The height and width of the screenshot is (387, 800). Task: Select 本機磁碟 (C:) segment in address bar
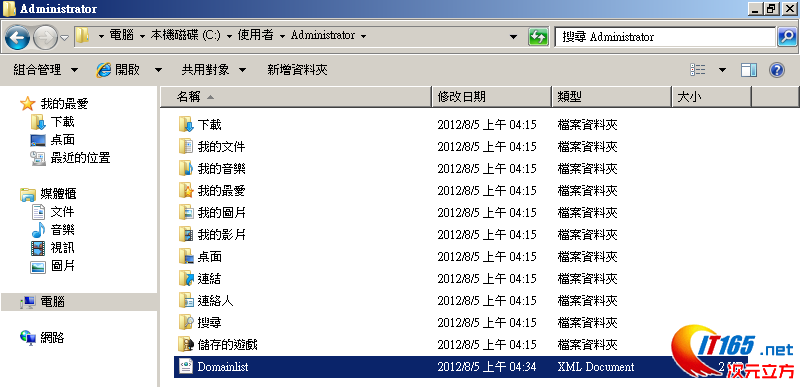[186, 36]
